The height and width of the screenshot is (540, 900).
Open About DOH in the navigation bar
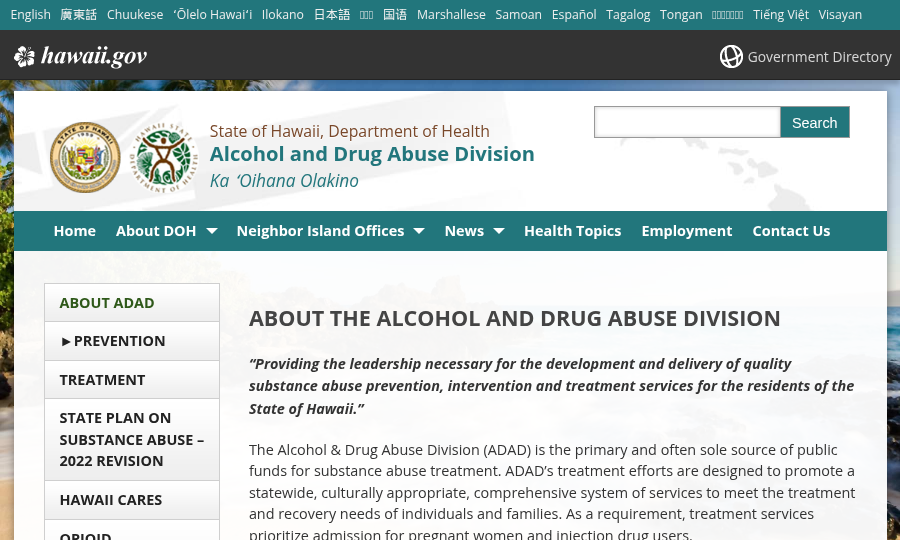156,231
